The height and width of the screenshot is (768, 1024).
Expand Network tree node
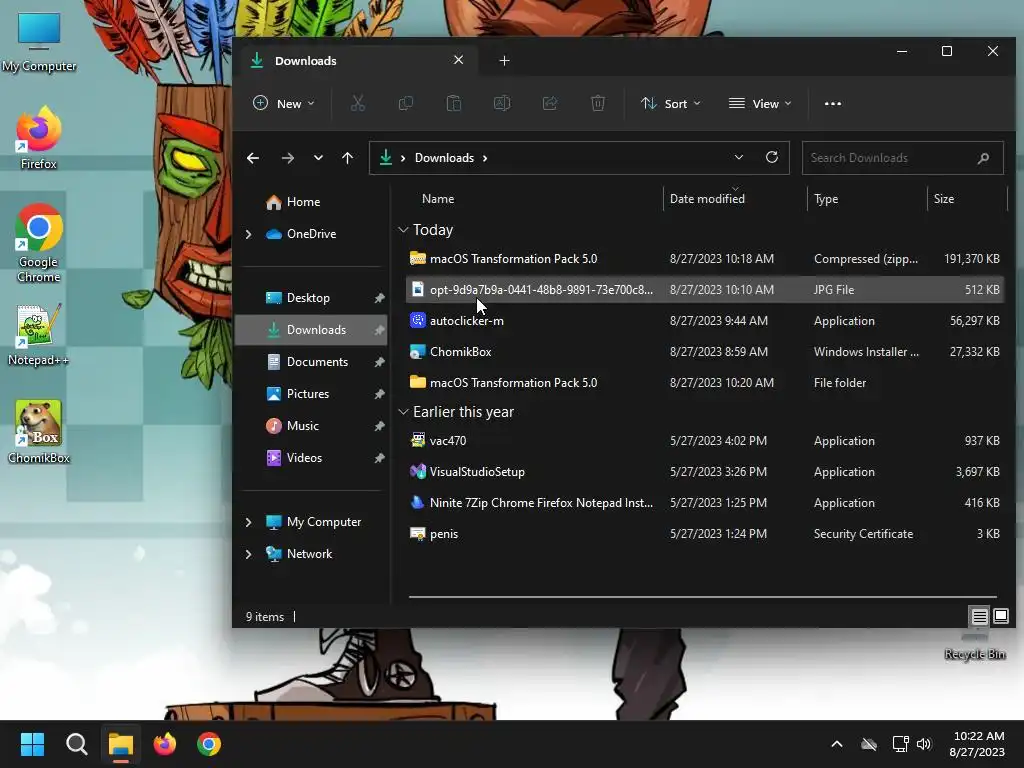pos(248,554)
